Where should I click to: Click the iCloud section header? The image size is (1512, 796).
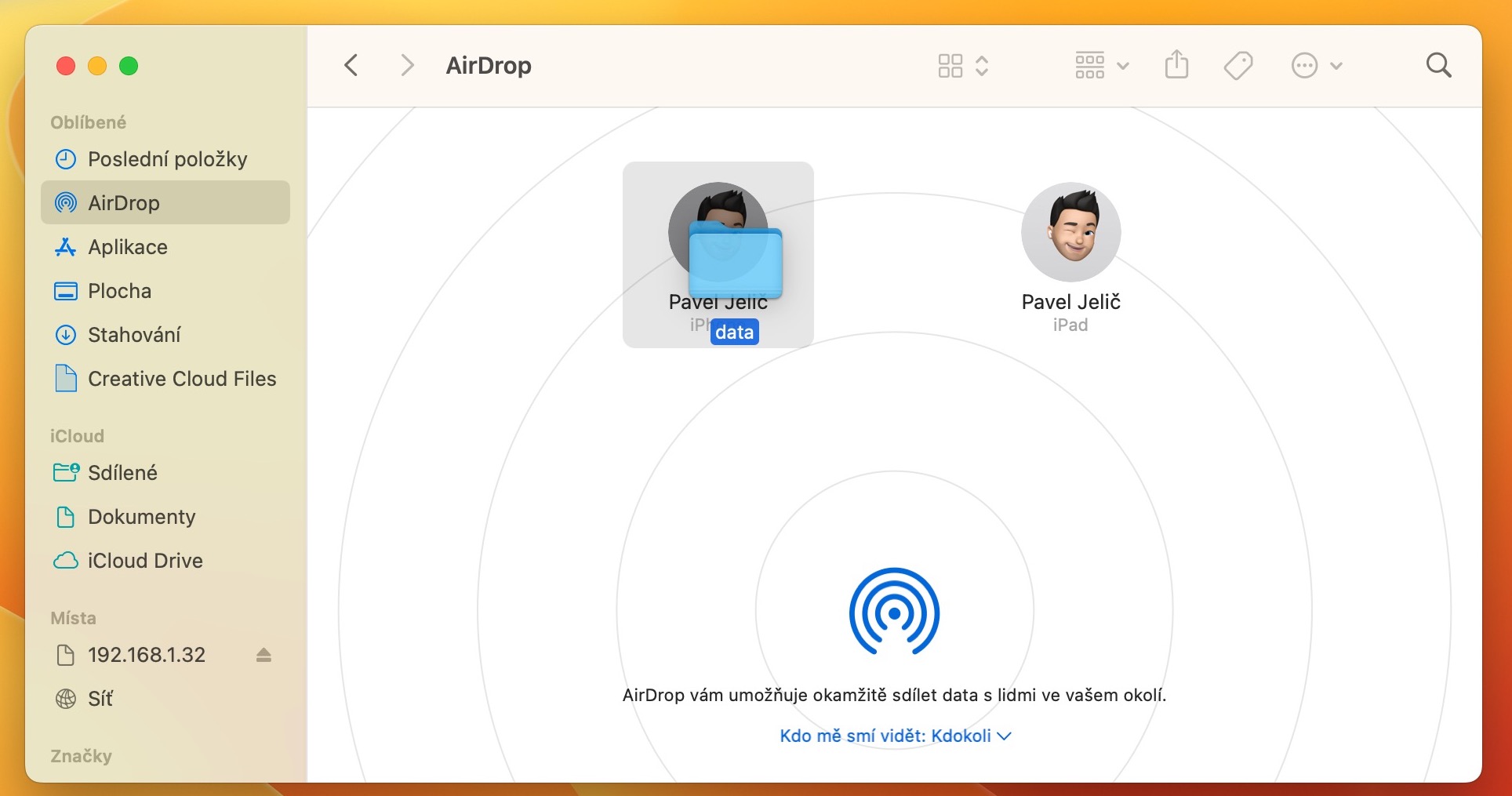tap(77, 436)
